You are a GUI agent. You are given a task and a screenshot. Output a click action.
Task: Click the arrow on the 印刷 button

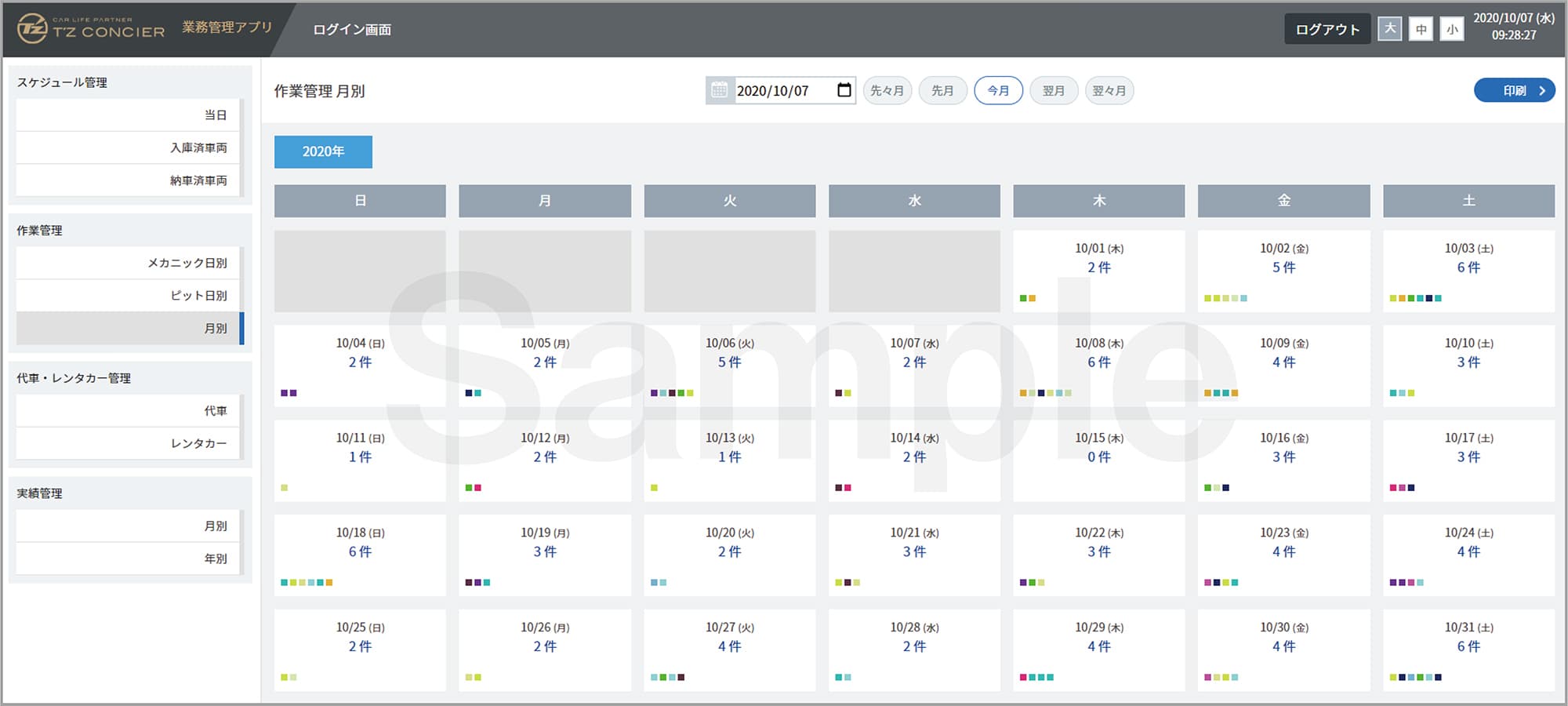point(1541,90)
